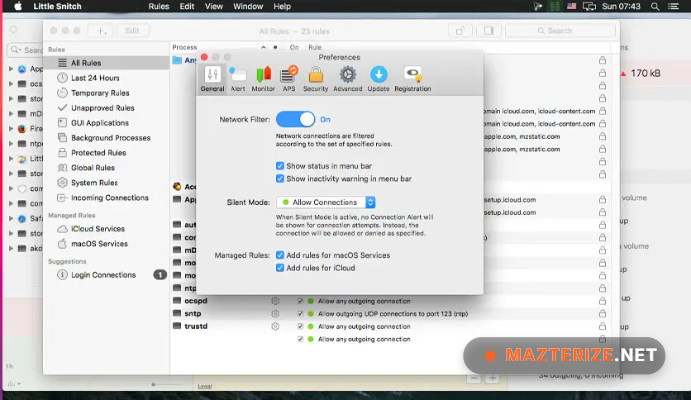Expand the Safari entry in Network Monitor
The height and width of the screenshot is (400, 691).
pyautogui.click(x=11, y=219)
